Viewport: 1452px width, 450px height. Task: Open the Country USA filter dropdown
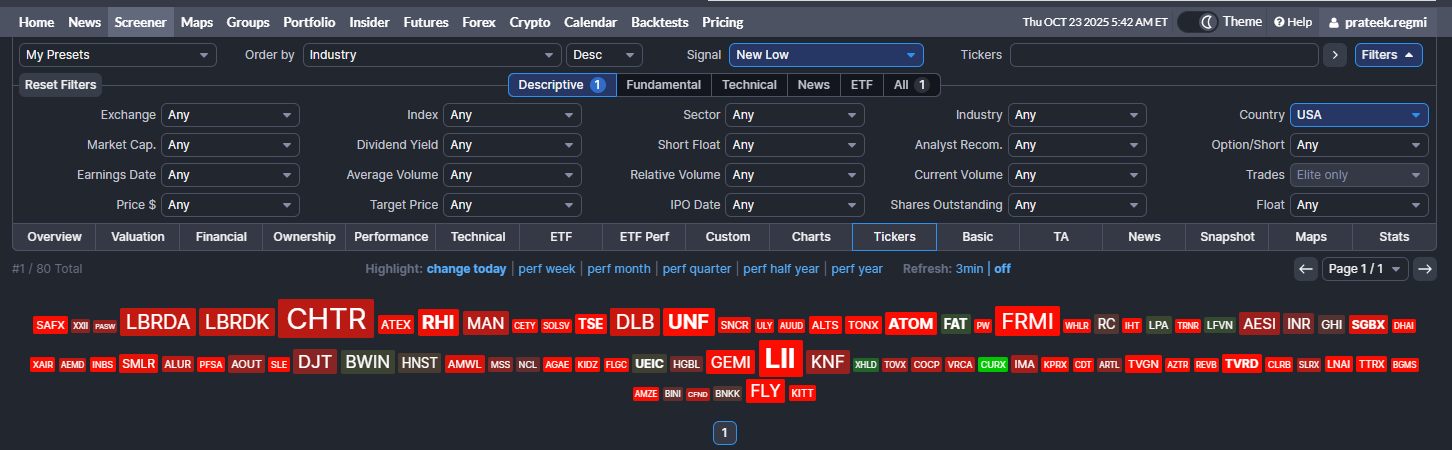click(1359, 115)
